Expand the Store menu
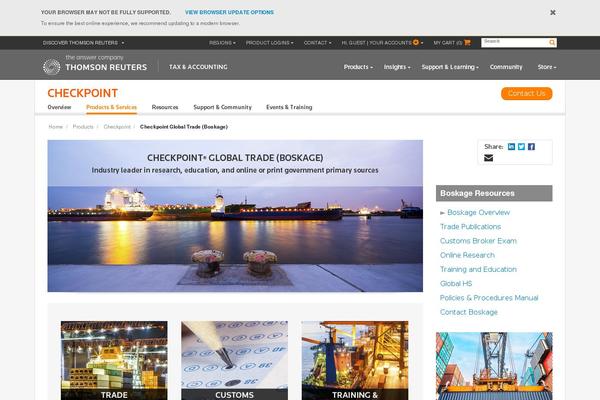Image resolution: width=600 pixels, height=400 pixels. (x=547, y=67)
